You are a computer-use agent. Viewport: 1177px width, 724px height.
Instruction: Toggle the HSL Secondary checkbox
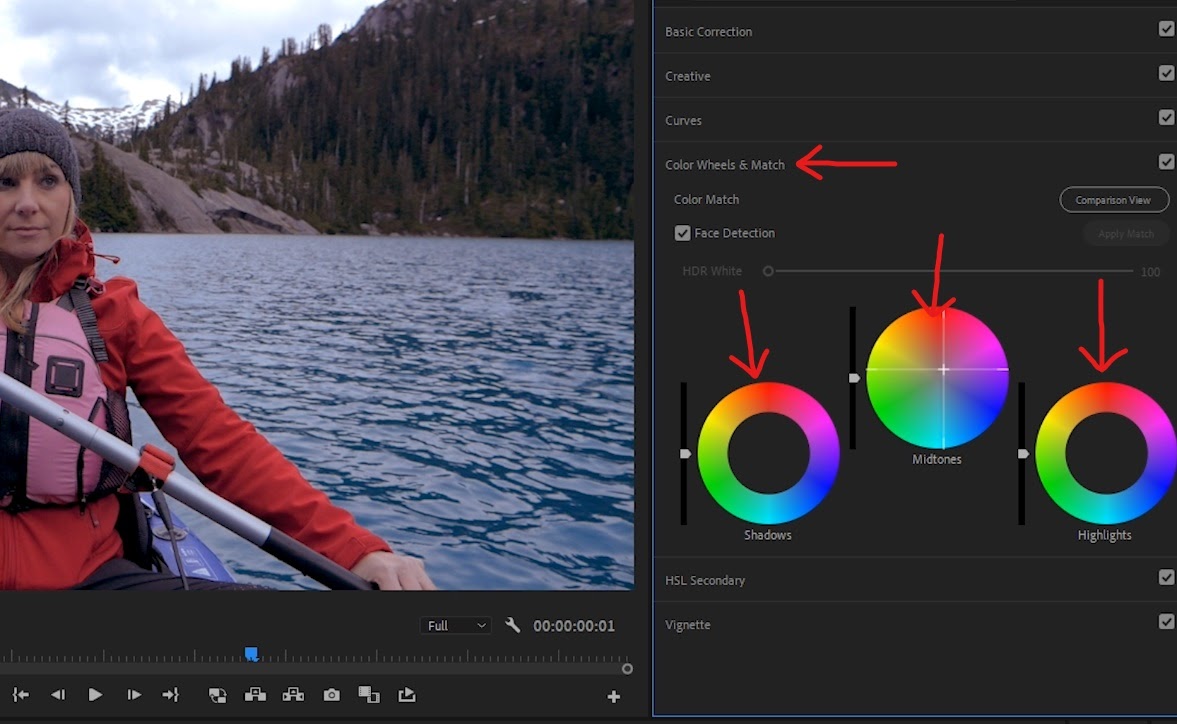[1166, 577]
